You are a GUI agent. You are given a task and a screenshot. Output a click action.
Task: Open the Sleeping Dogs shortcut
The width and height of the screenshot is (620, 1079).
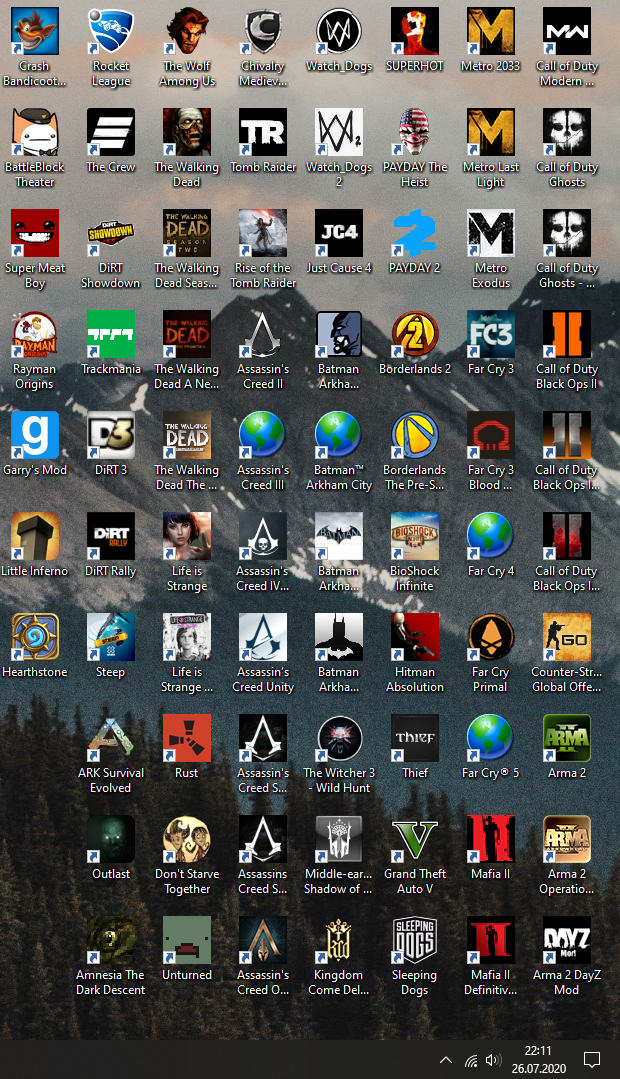(x=415, y=941)
